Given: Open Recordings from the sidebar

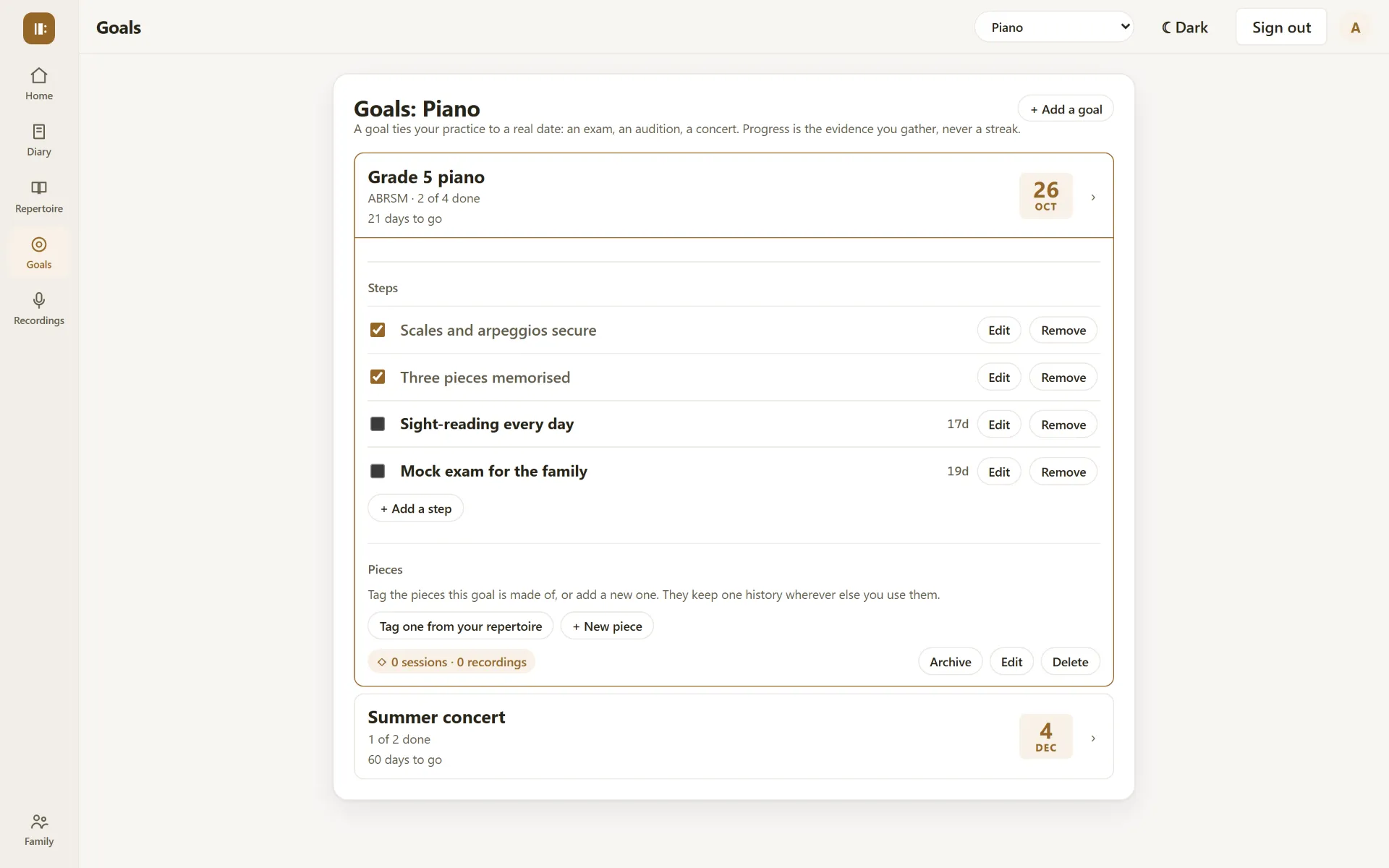Looking at the screenshot, I should [39, 309].
